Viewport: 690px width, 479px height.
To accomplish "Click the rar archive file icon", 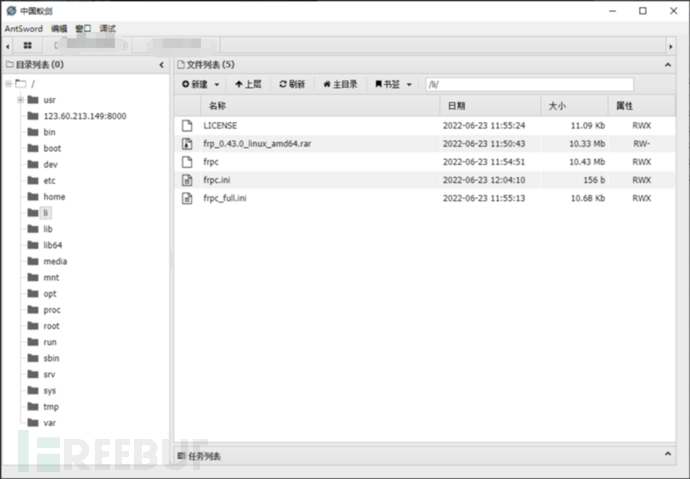I will point(187,144).
